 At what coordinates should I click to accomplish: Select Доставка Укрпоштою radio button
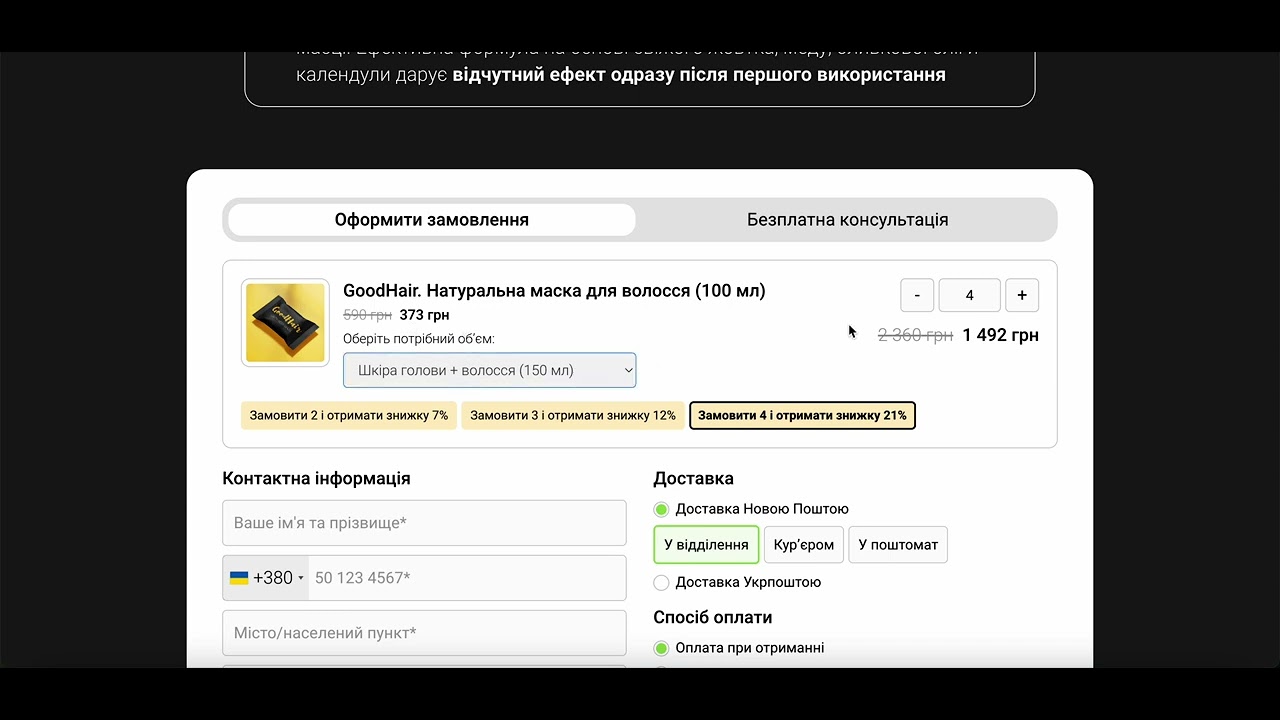(661, 582)
